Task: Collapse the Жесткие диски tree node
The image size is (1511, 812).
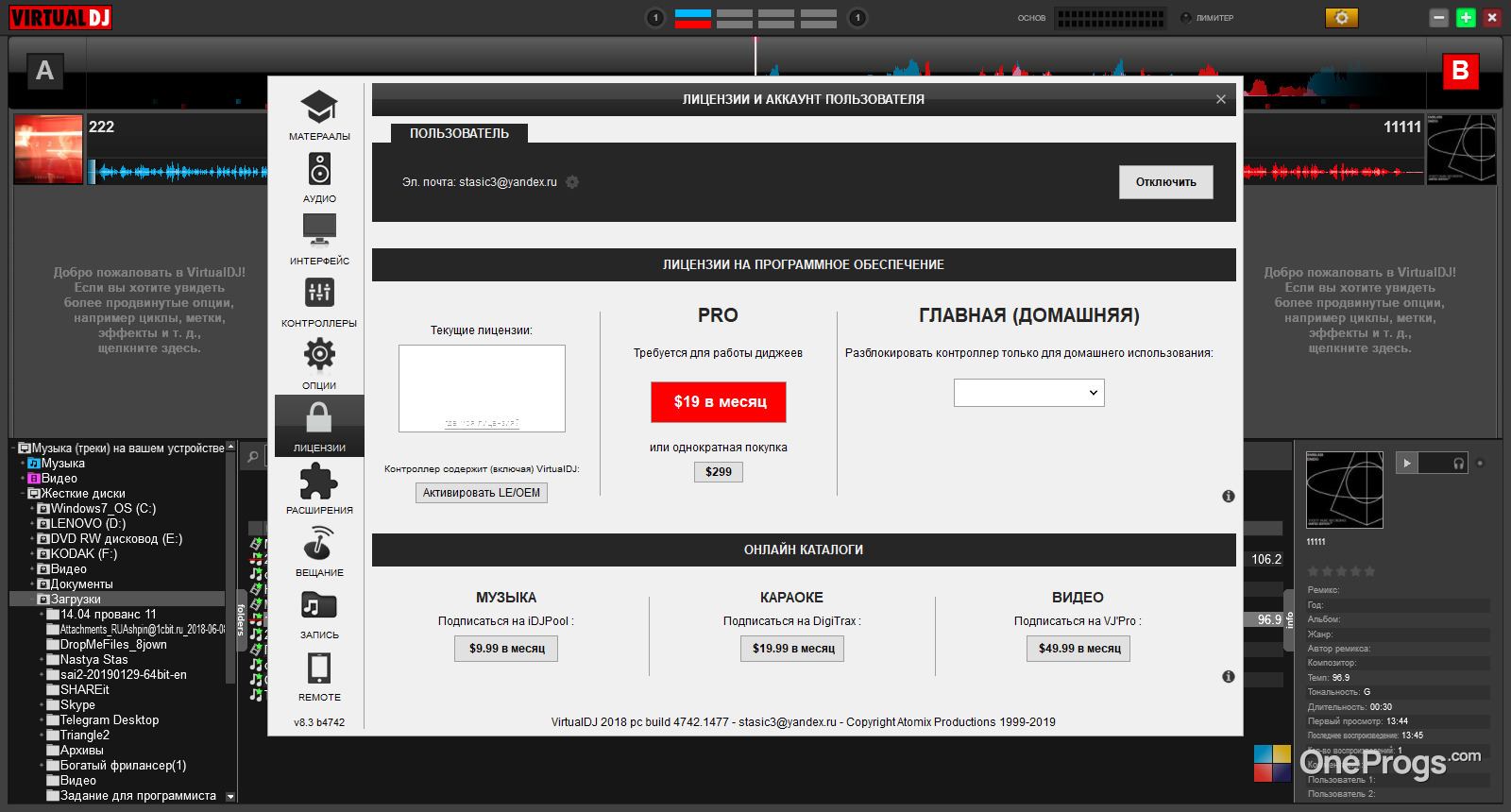Action: 23,494
